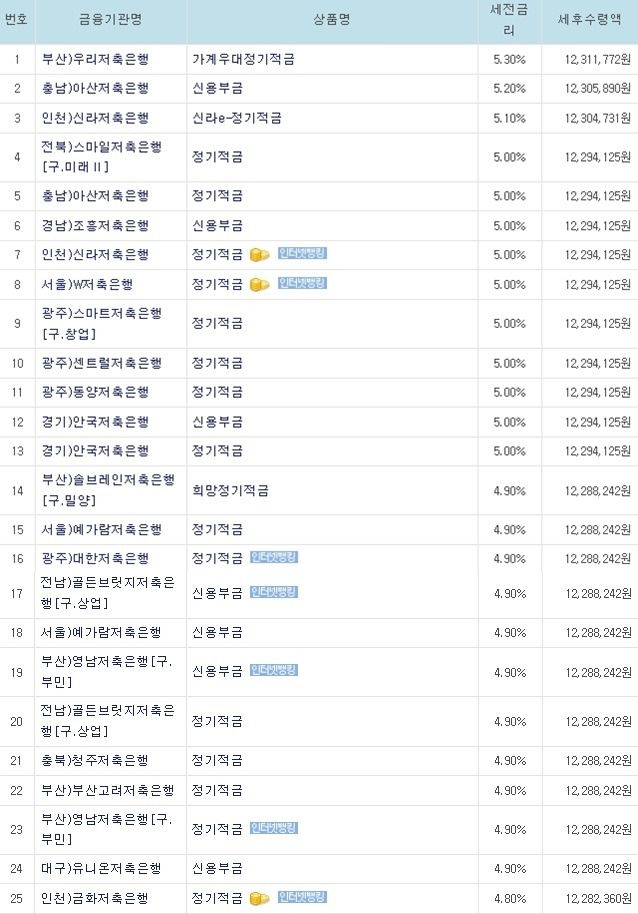The width and height of the screenshot is (638, 914).
Task: Select 대구)유니온저축은행 in row 24
Action: [x=101, y=869]
